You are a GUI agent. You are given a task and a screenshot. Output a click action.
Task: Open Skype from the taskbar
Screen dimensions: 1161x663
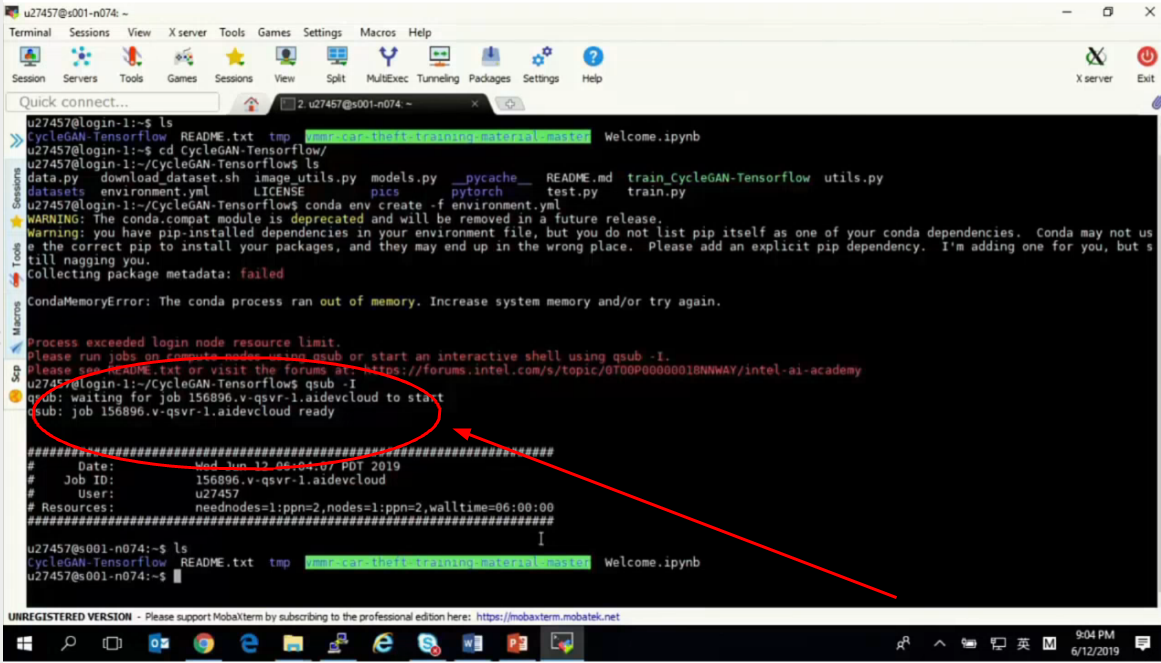[427, 643]
